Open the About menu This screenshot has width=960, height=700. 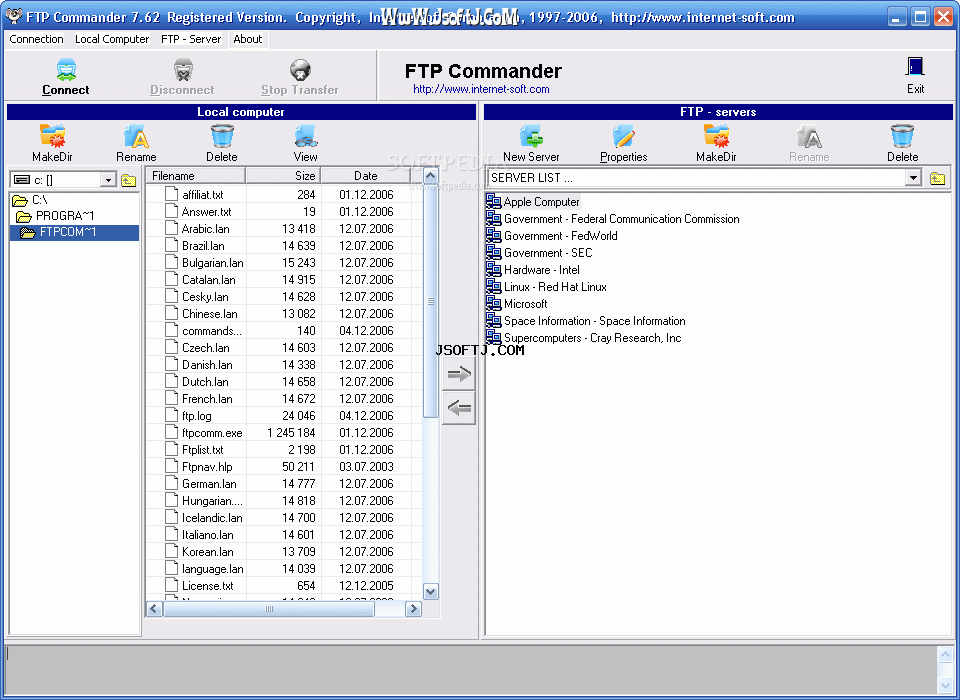tap(247, 39)
